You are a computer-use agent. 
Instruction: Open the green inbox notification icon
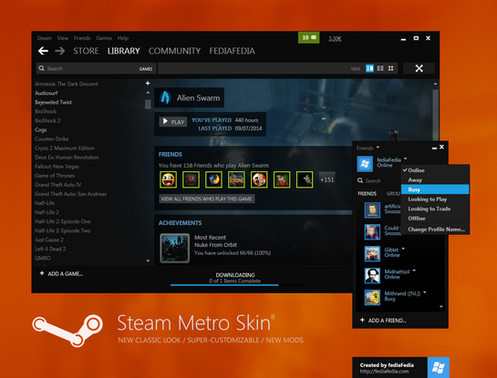[309, 38]
